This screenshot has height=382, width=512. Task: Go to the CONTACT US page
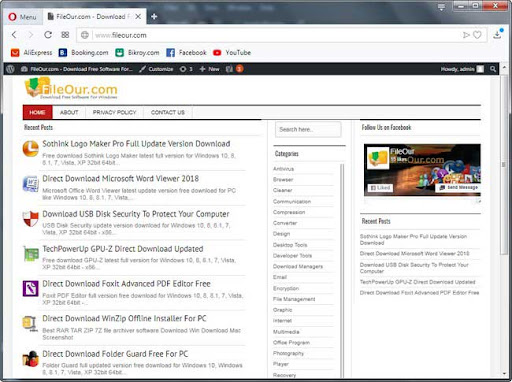point(168,112)
